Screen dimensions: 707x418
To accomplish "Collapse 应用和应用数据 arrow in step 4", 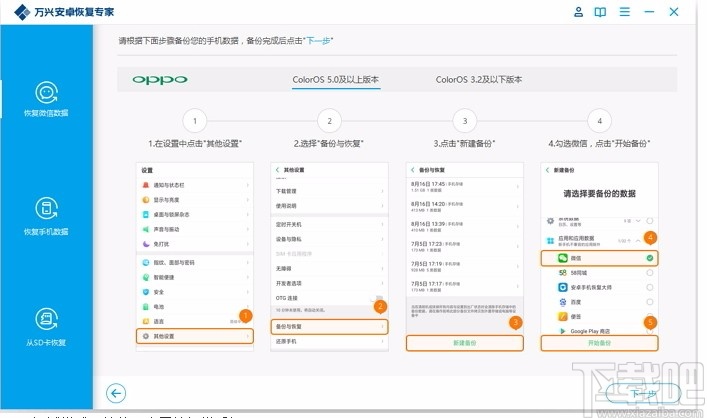I will (x=638, y=241).
